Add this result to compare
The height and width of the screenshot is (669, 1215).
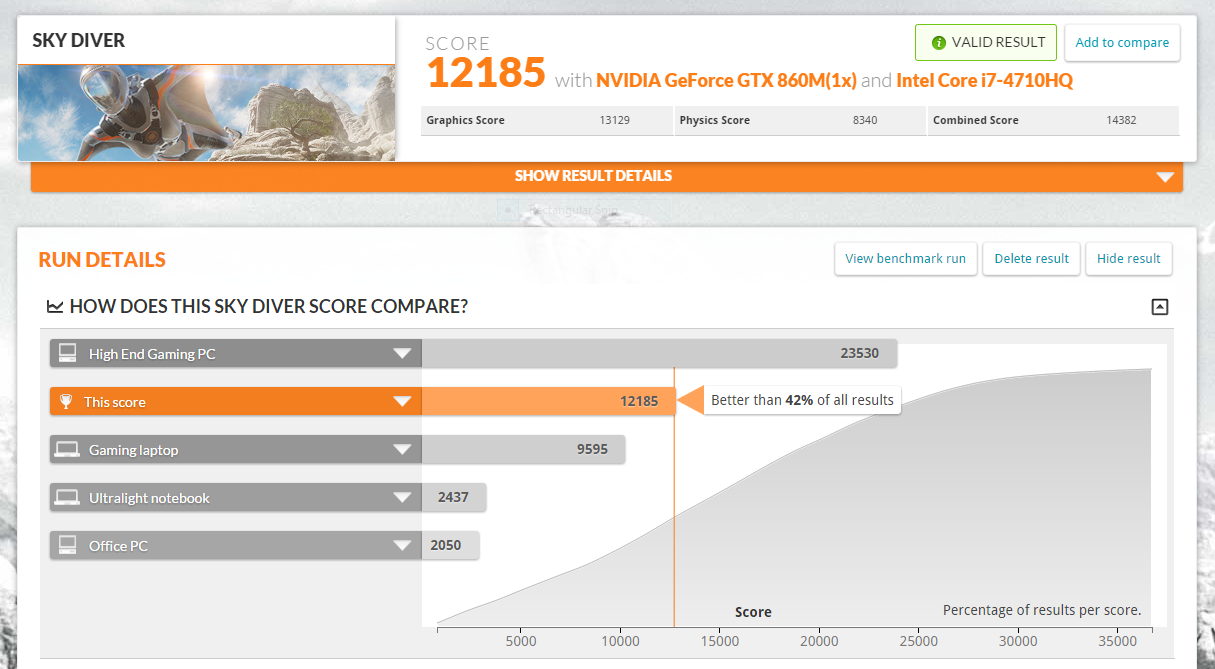point(1122,43)
